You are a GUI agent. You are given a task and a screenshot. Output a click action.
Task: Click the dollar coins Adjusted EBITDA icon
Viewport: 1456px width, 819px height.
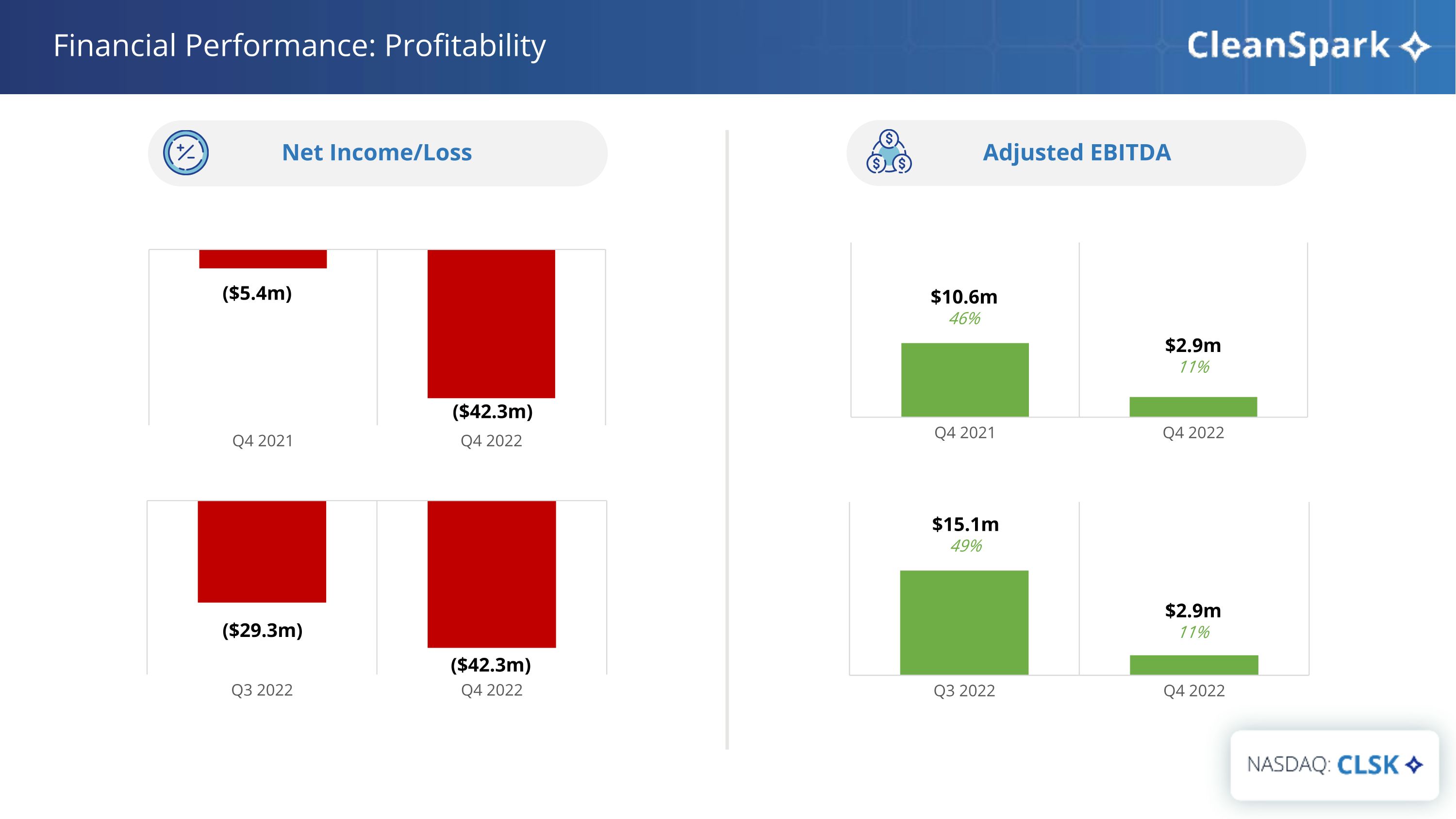(x=889, y=151)
